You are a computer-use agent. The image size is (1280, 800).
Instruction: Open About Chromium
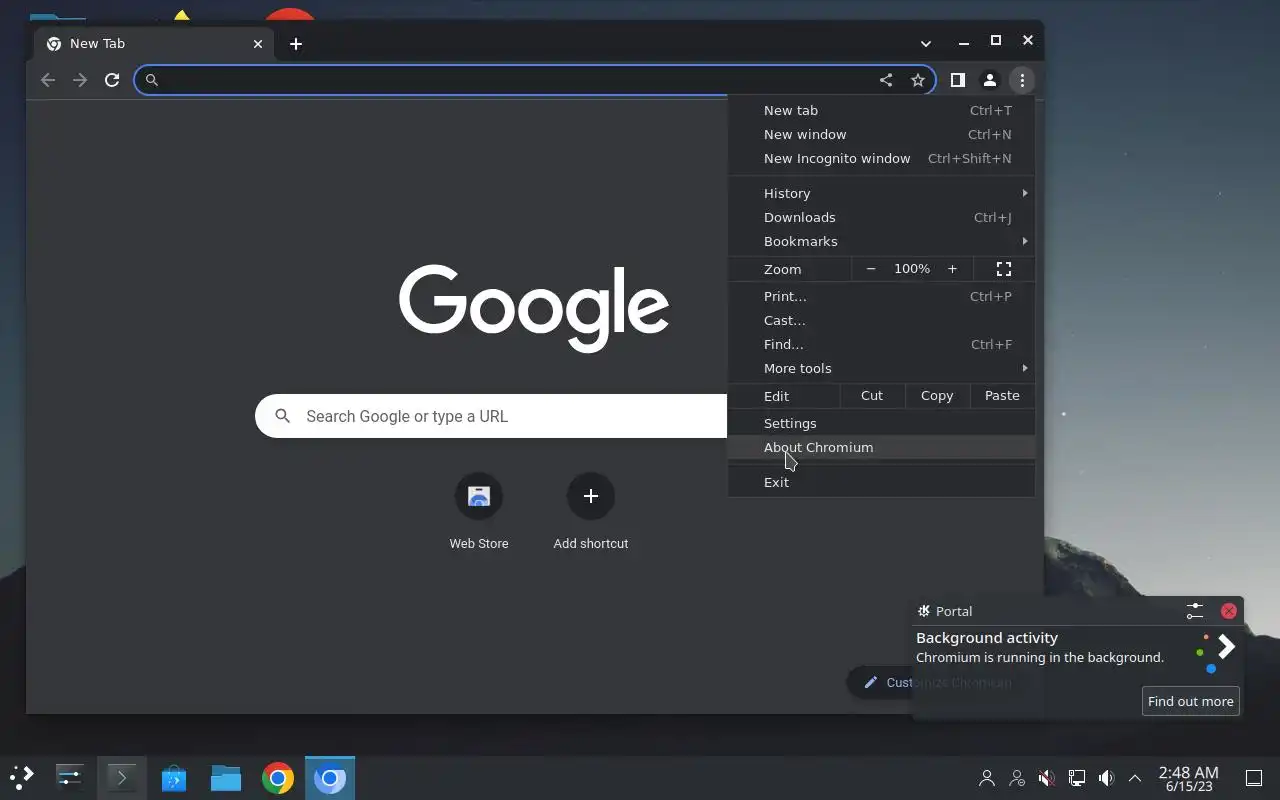pyautogui.click(x=881, y=447)
